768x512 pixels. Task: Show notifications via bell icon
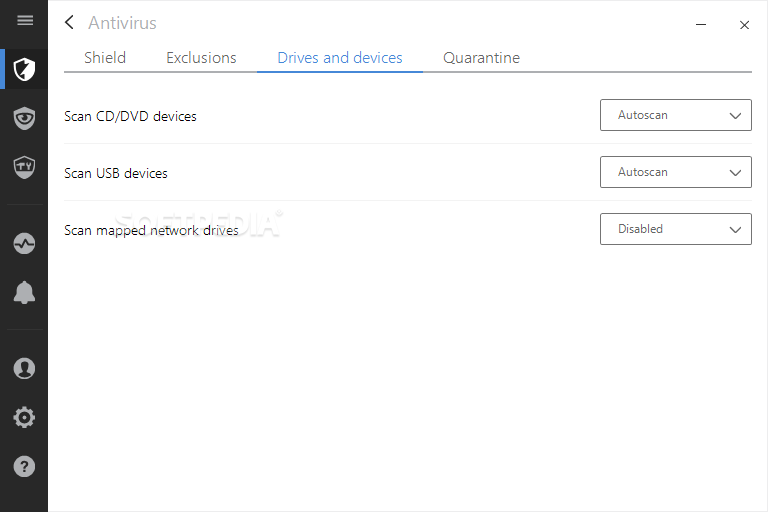(24, 292)
